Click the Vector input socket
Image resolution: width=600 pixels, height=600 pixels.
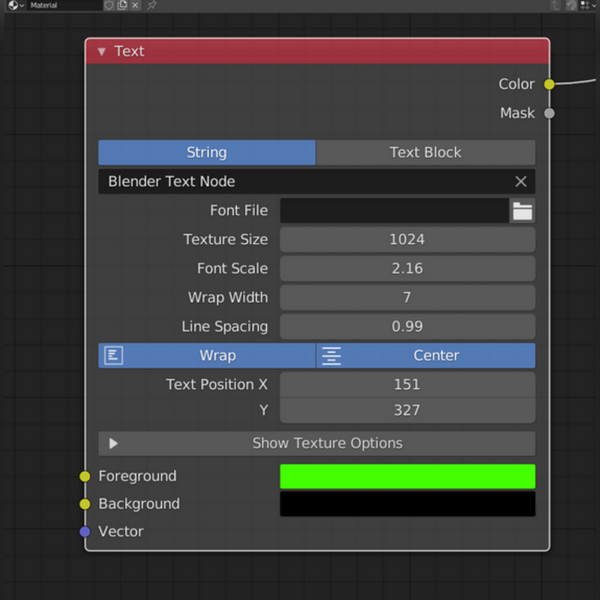pyautogui.click(x=85, y=532)
